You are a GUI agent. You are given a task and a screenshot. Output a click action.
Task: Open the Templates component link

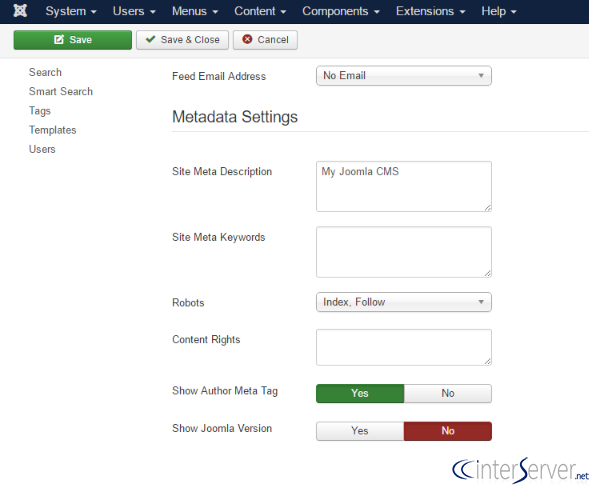(52, 130)
